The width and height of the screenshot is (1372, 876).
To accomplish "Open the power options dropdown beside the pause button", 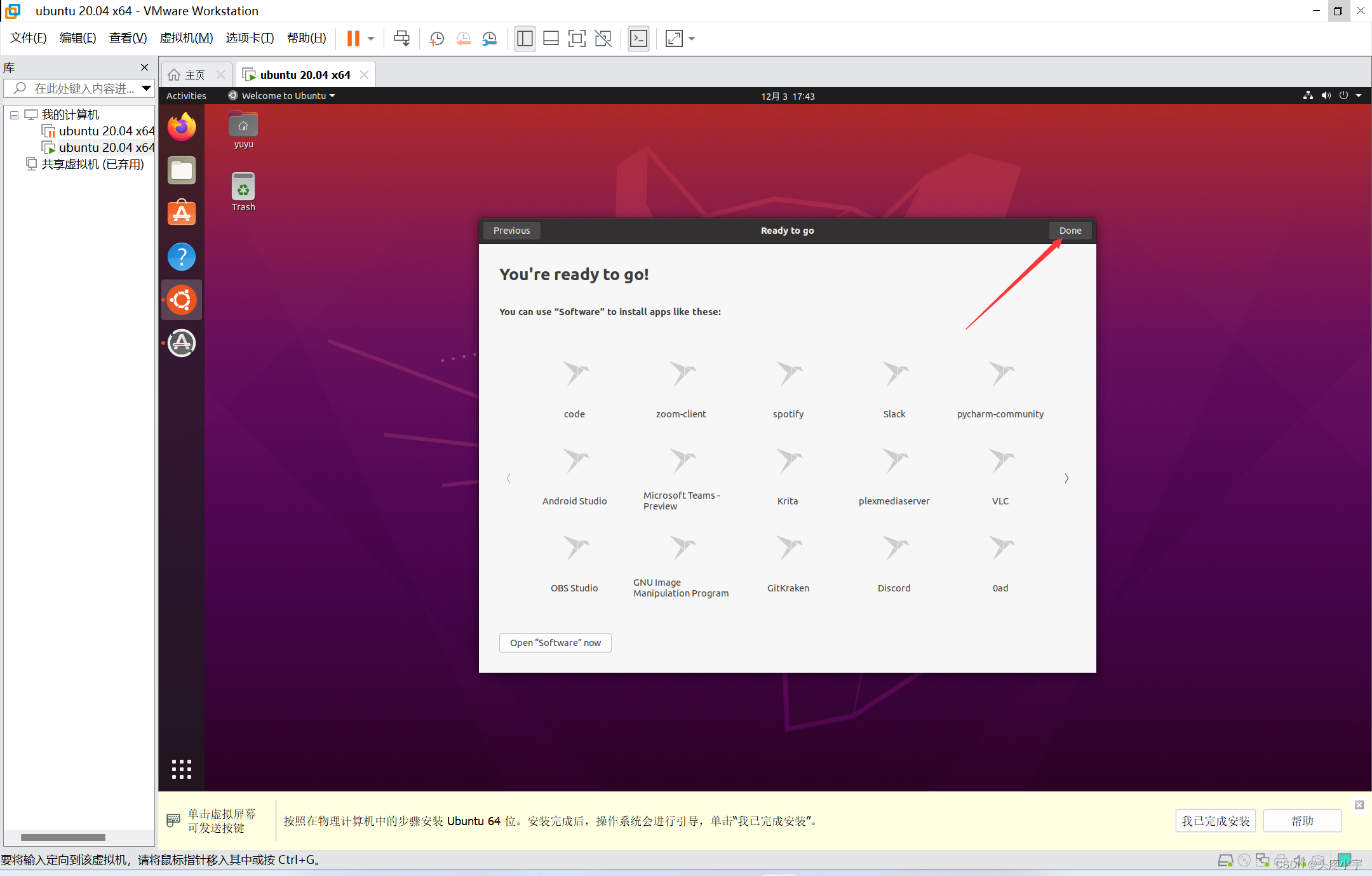I will pos(371,39).
